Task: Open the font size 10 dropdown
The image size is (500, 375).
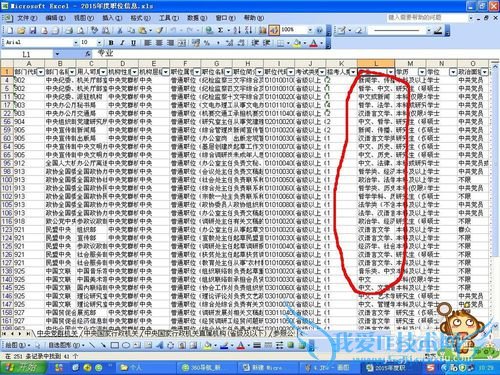Action: tap(99, 43)
